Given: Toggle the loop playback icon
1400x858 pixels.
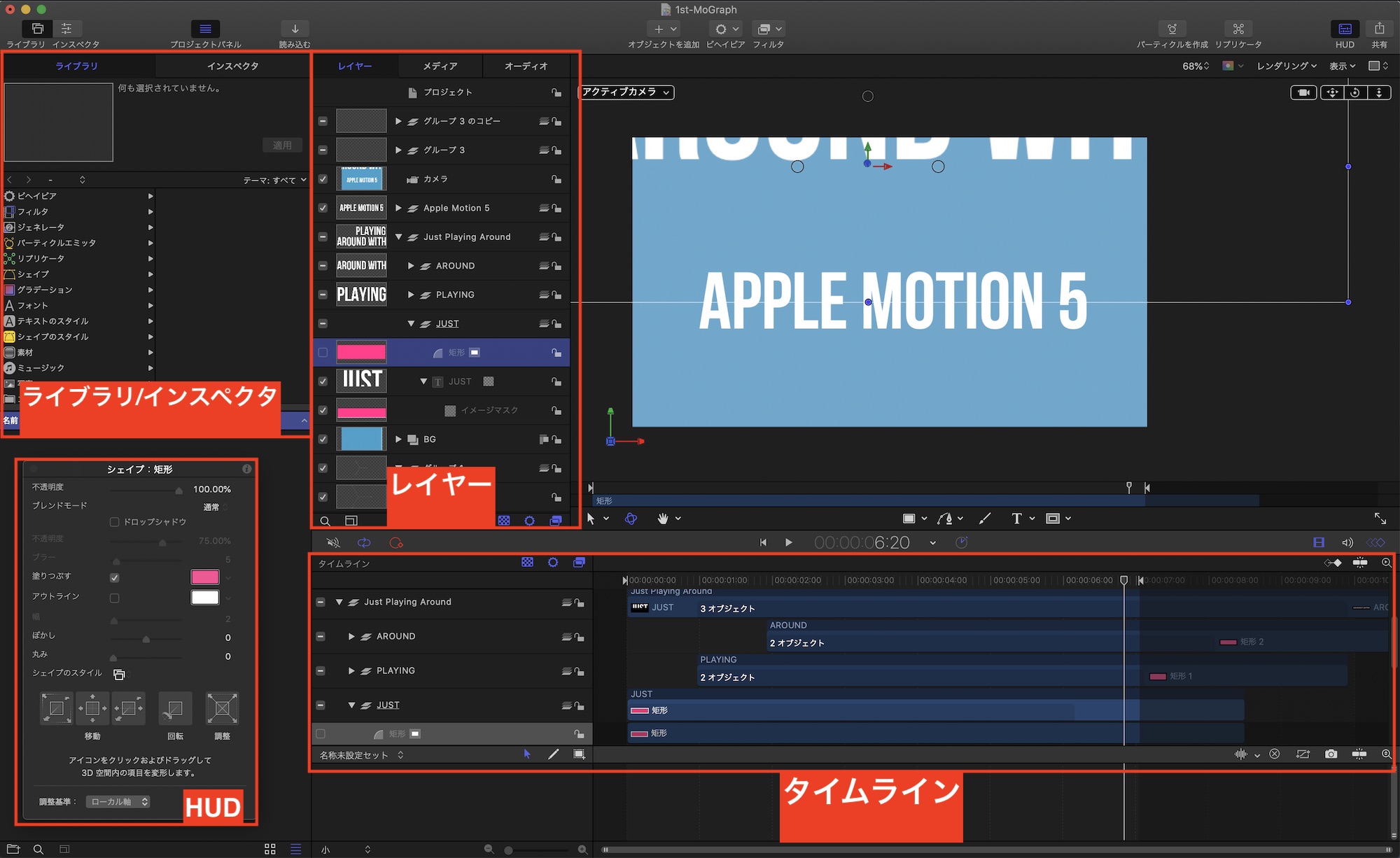Looking at the screenshot, I should (x=364, y=542).
